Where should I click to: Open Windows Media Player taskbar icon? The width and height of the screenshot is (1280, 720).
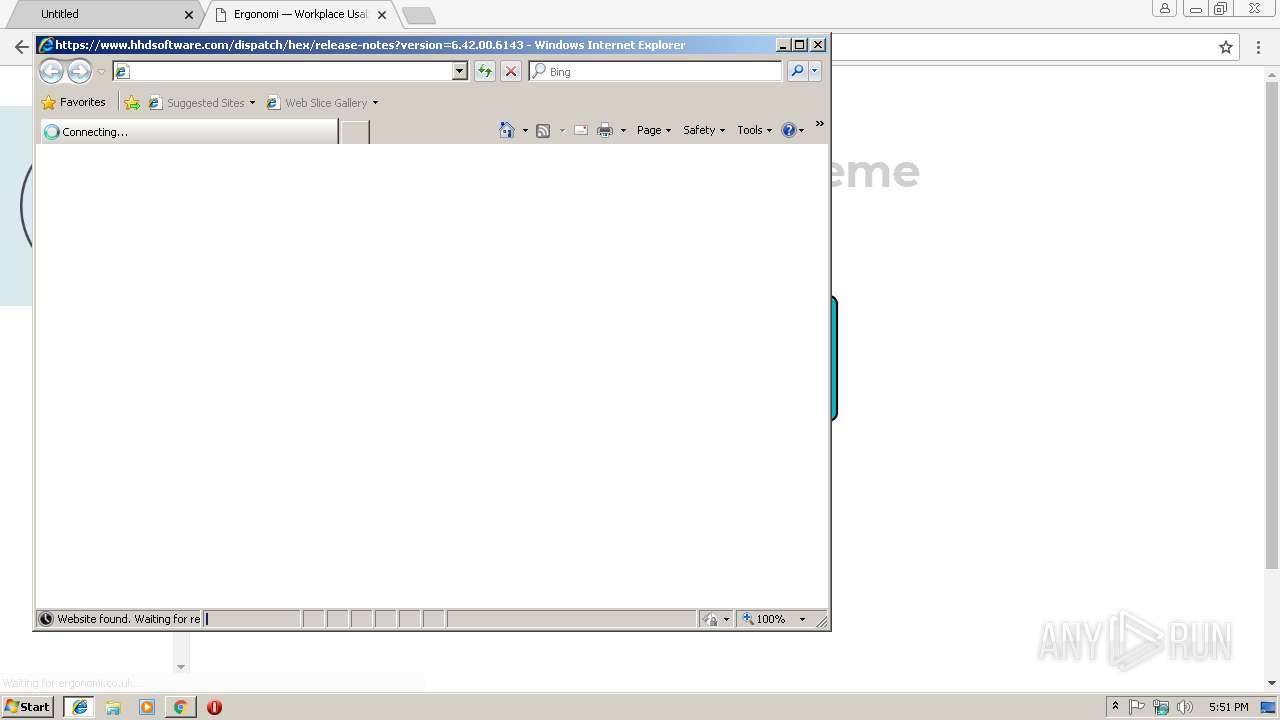click(147, 707)
